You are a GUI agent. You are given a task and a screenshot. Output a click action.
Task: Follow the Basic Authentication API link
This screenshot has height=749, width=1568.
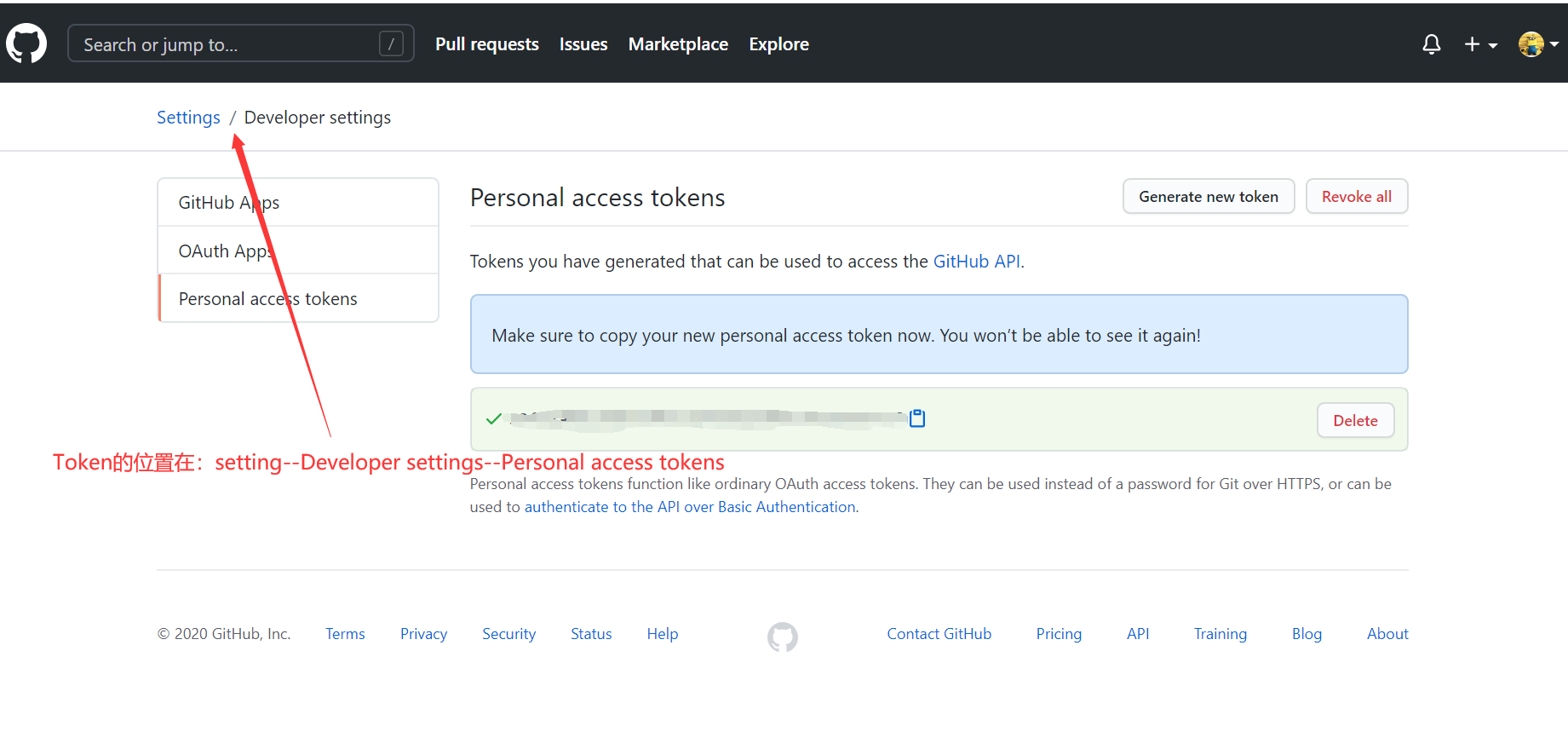690,507
